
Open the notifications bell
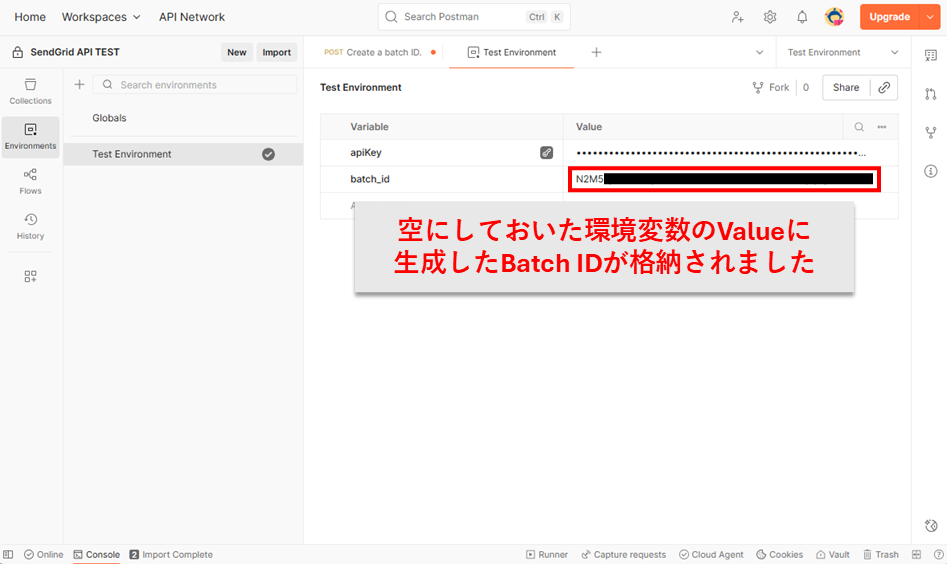click(x=801, y=17)
